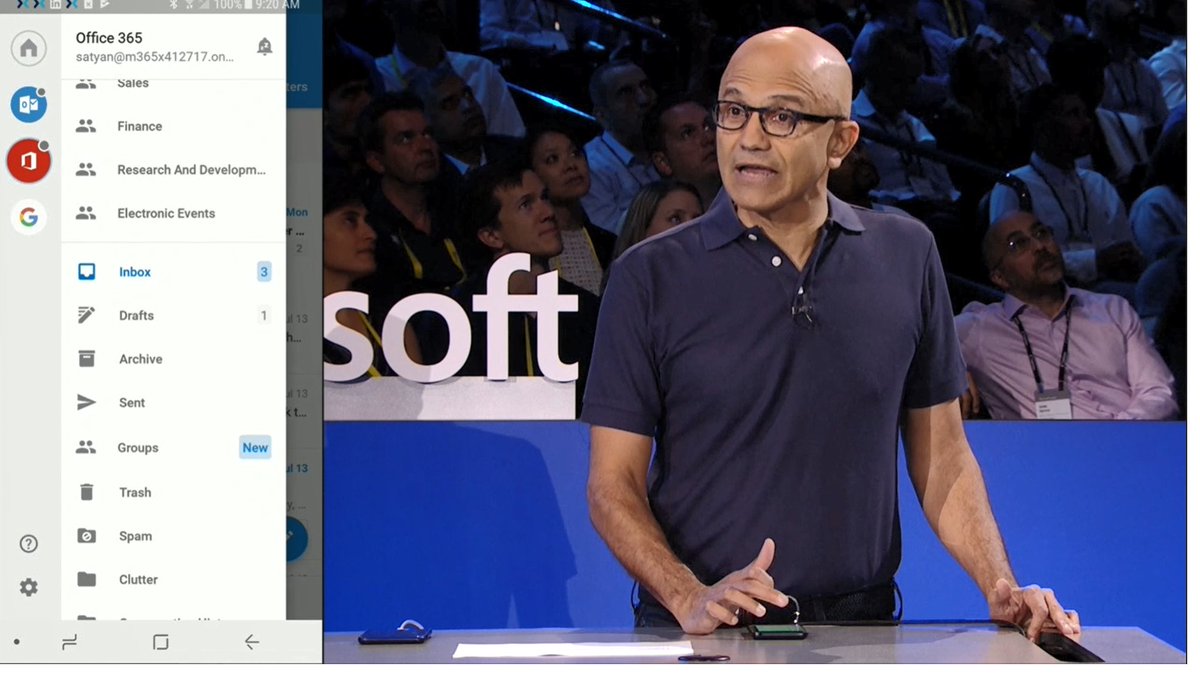This screenshot has height=683, width=1200.
Task: Select the Google account icon
Action: (29, 217)
